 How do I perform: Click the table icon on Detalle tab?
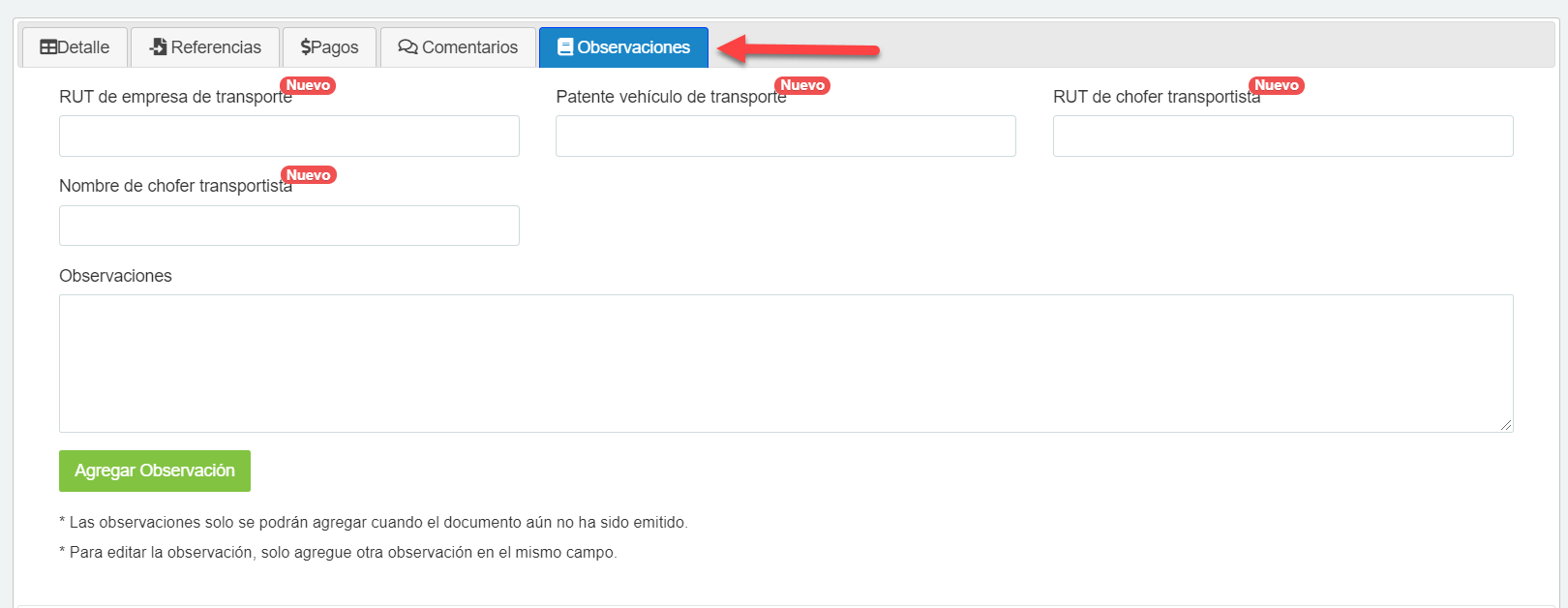coord(48,47)
